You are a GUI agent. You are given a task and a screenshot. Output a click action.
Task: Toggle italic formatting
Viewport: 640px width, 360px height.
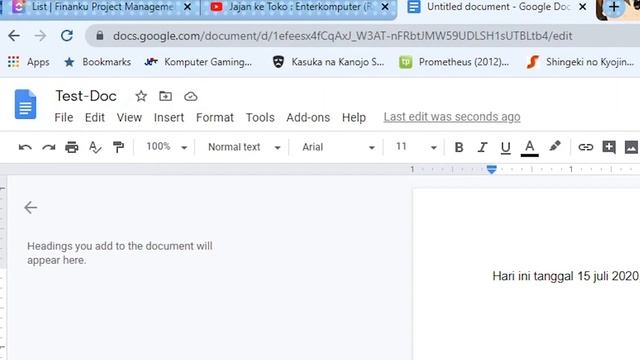click(x=482, y=147)
